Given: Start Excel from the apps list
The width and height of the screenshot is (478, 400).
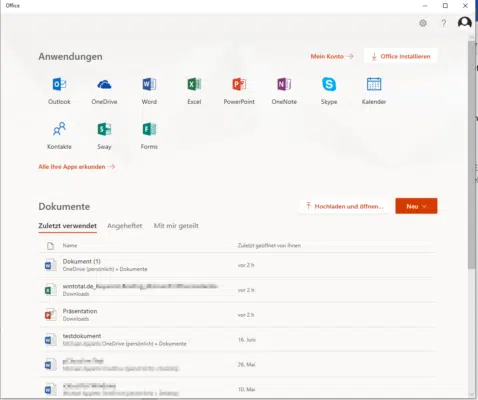Looking at the screenshot, I should tap(194, 84).
